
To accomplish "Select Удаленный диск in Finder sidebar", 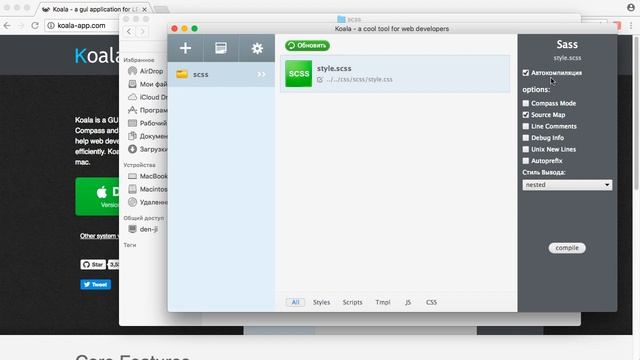I will tap(147, 202).
